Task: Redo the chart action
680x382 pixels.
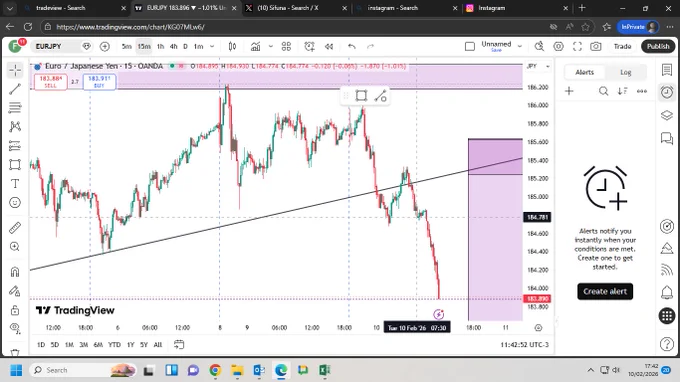Action: point(370,46)
